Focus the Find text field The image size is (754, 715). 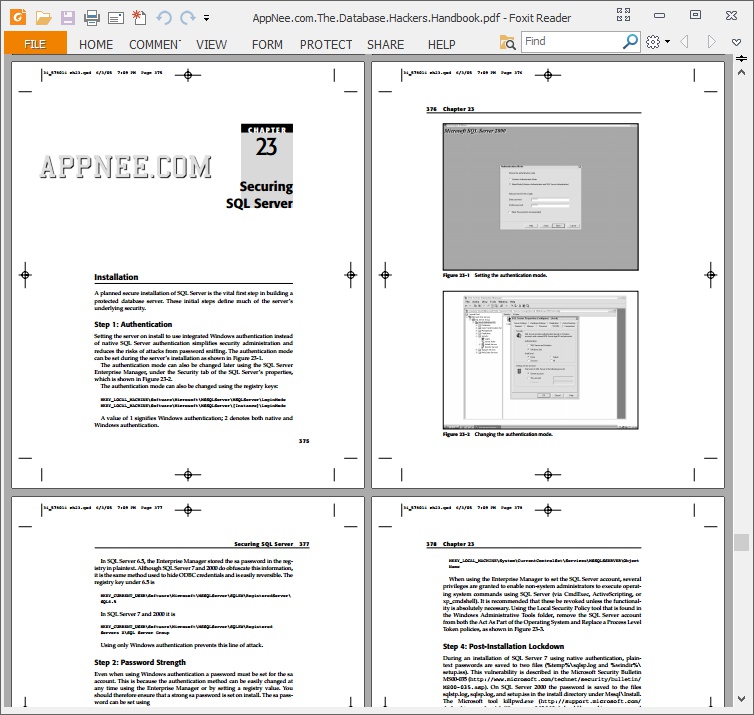(572, 42)
